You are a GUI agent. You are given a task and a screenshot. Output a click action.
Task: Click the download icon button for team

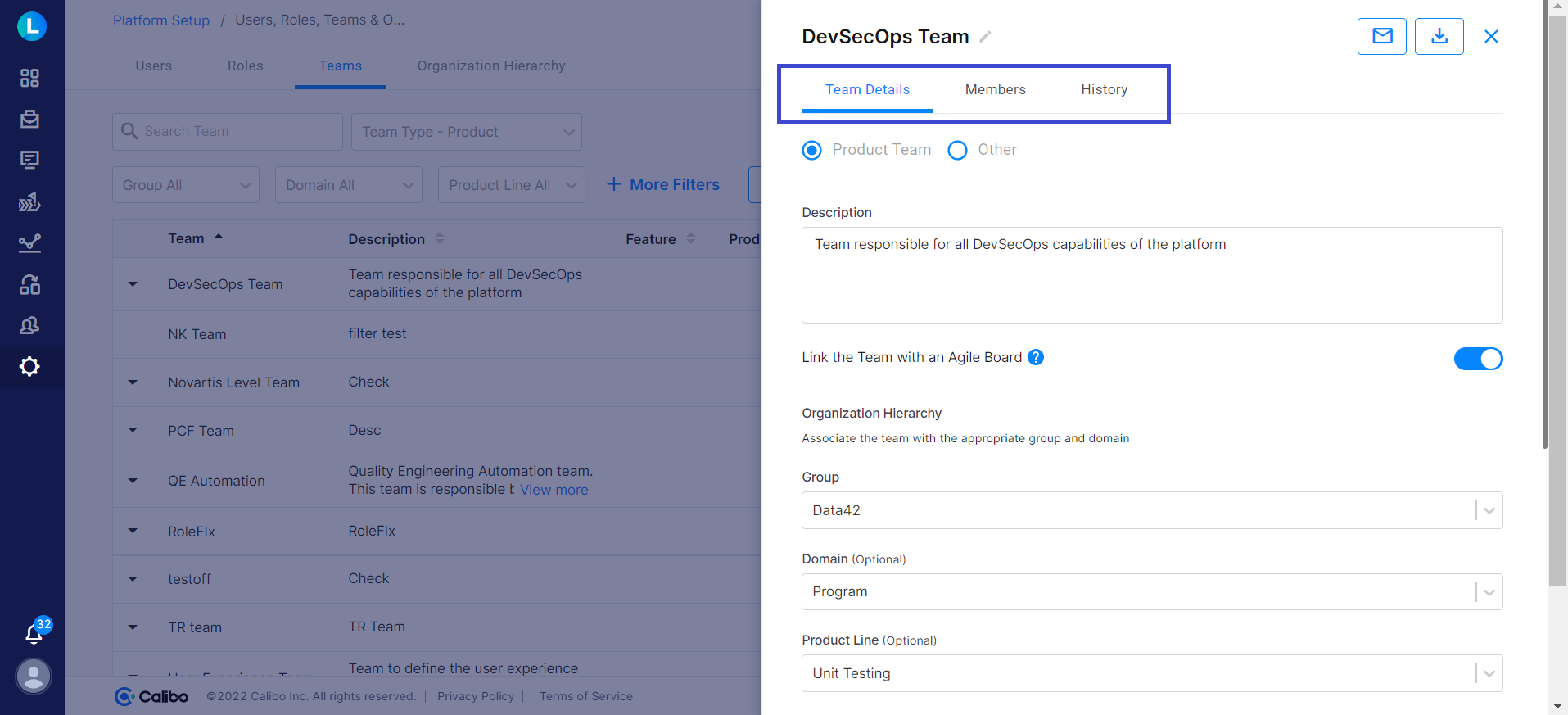(1439, 36)
